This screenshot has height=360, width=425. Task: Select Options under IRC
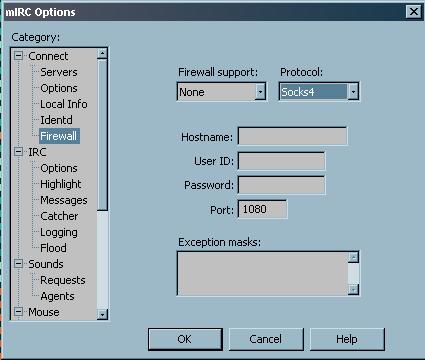59,168
